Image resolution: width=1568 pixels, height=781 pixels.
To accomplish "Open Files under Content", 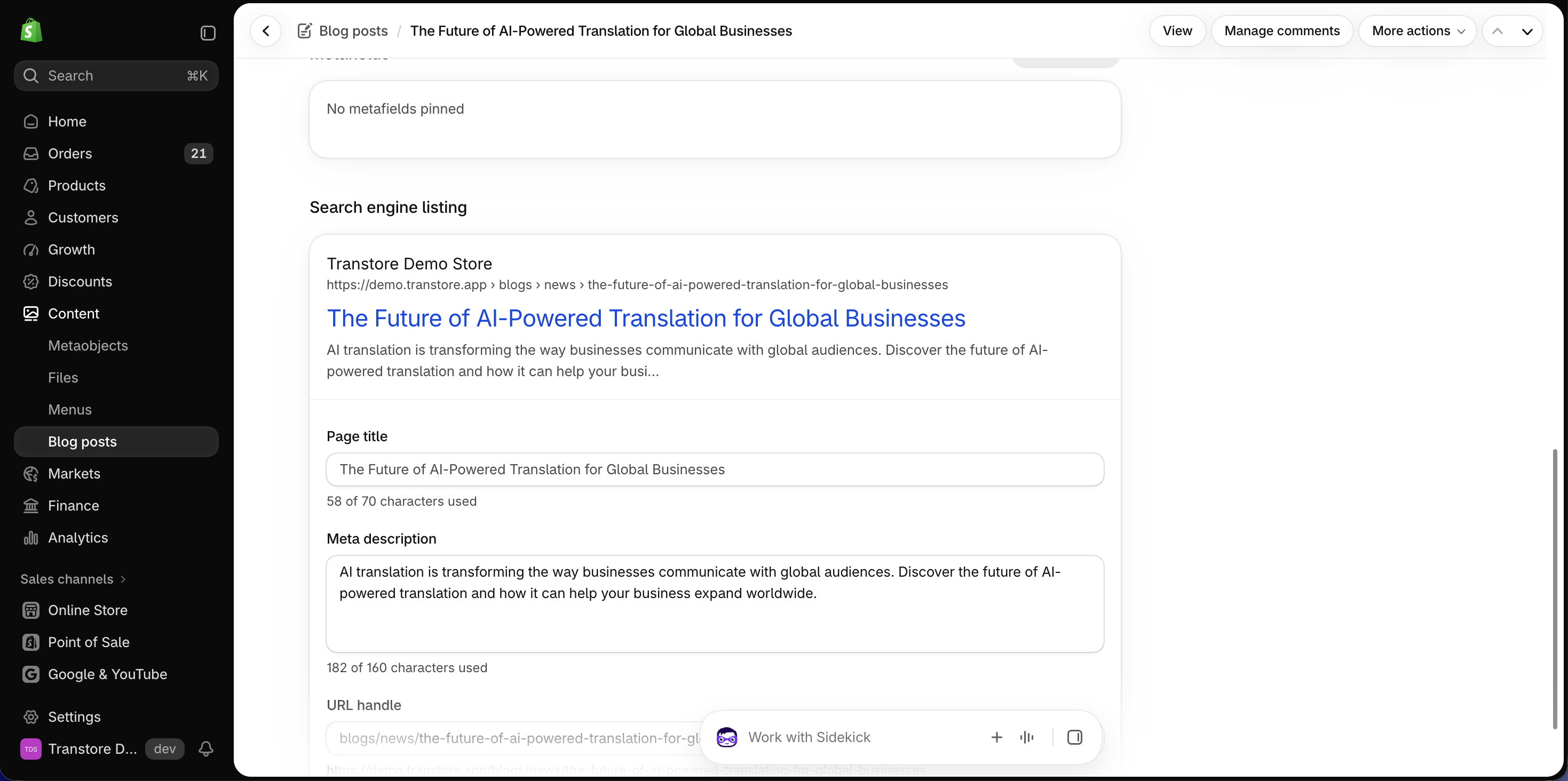I will (x=116, y=378).
